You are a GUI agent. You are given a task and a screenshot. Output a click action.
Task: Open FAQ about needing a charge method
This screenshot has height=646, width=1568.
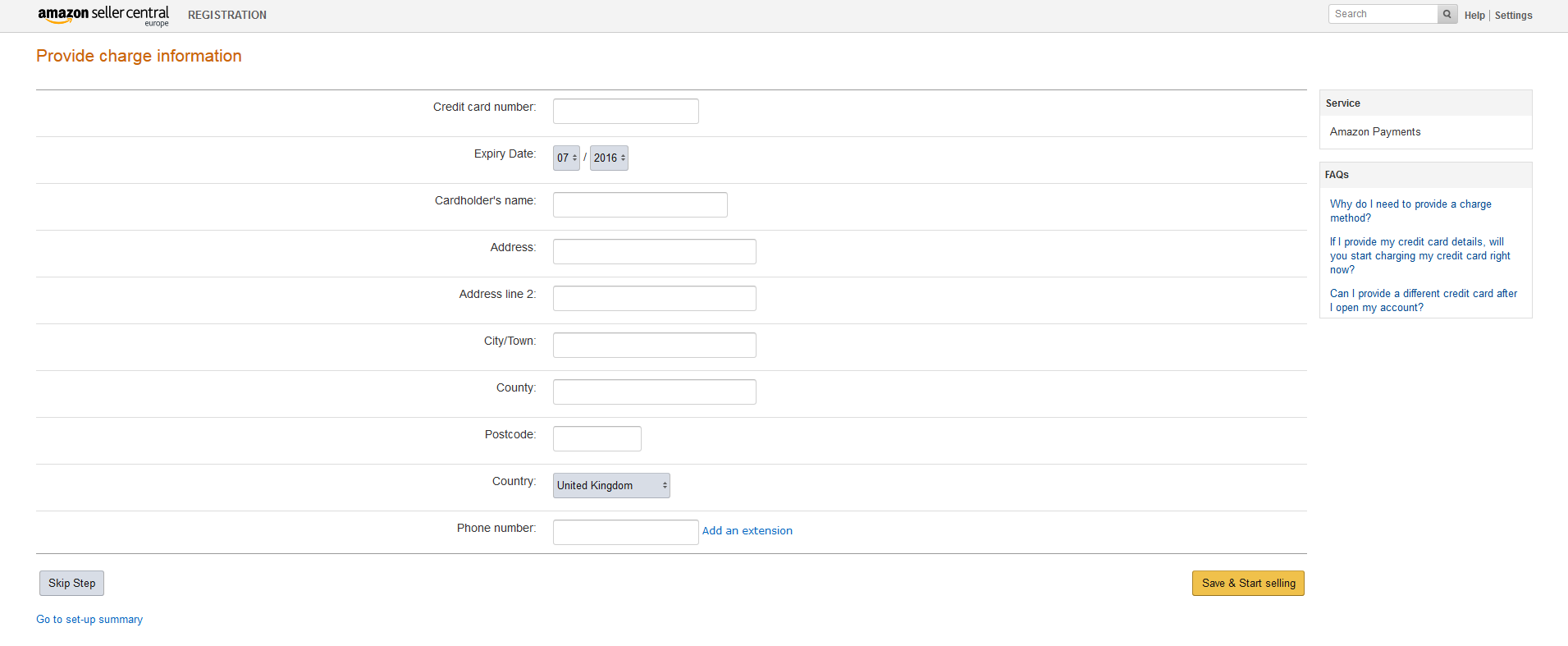1410,211
